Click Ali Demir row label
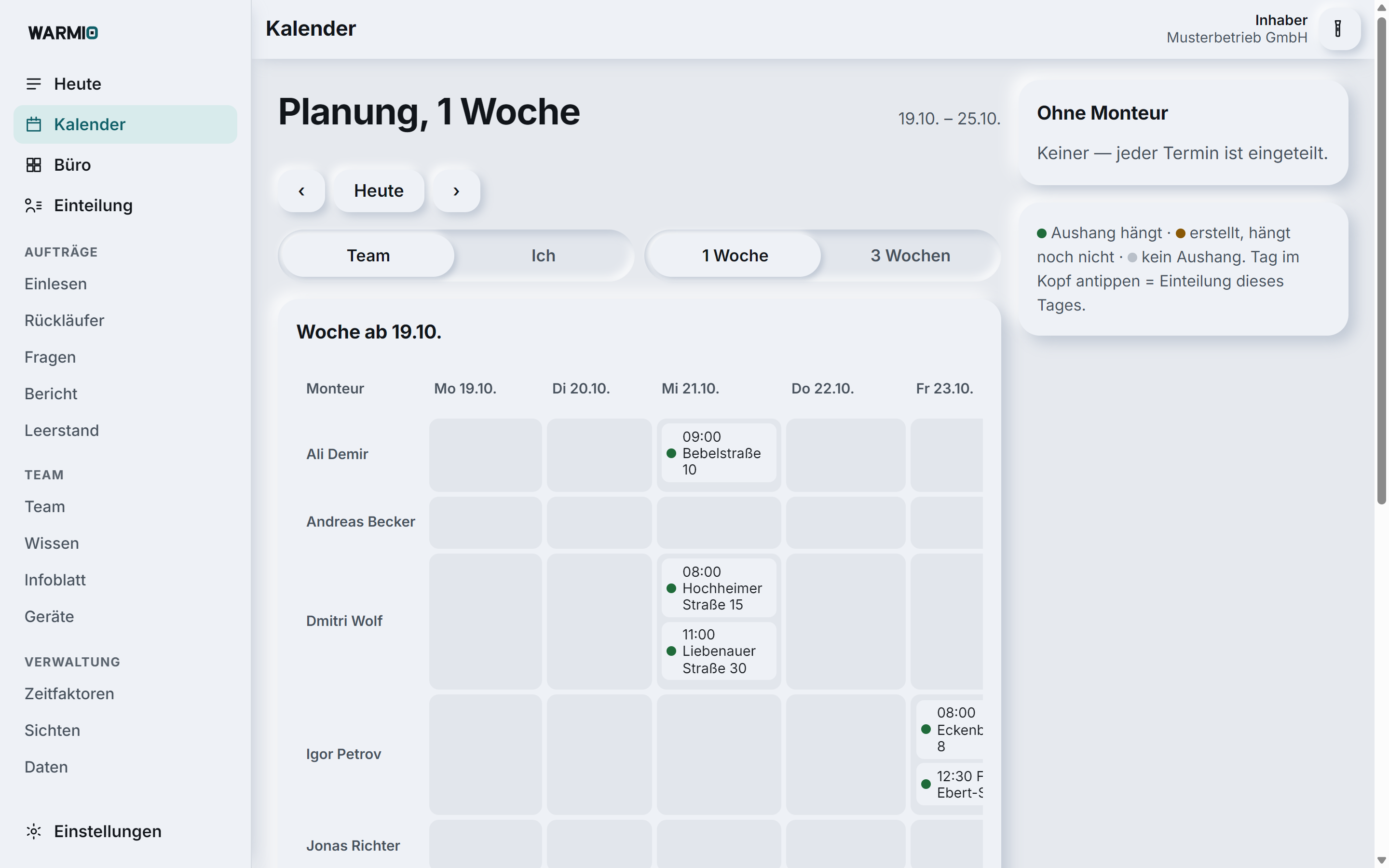1389x868 pixels. 337,454
